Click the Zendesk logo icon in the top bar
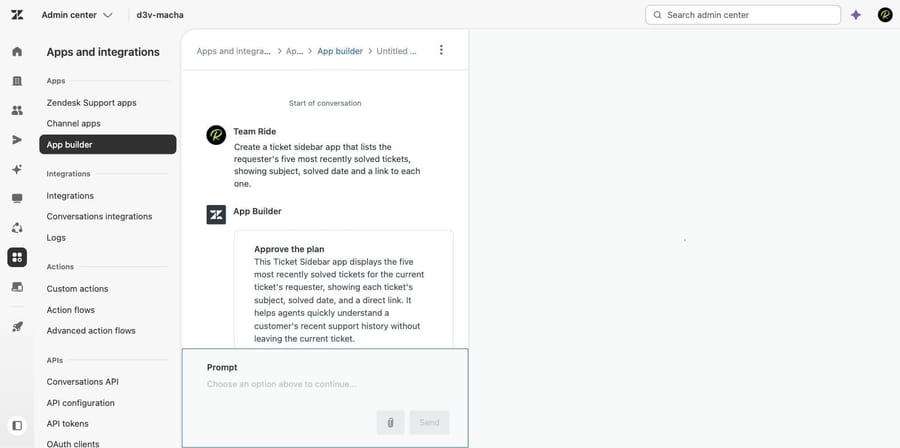This screenshot has width=900, height=448. point(17,15)
